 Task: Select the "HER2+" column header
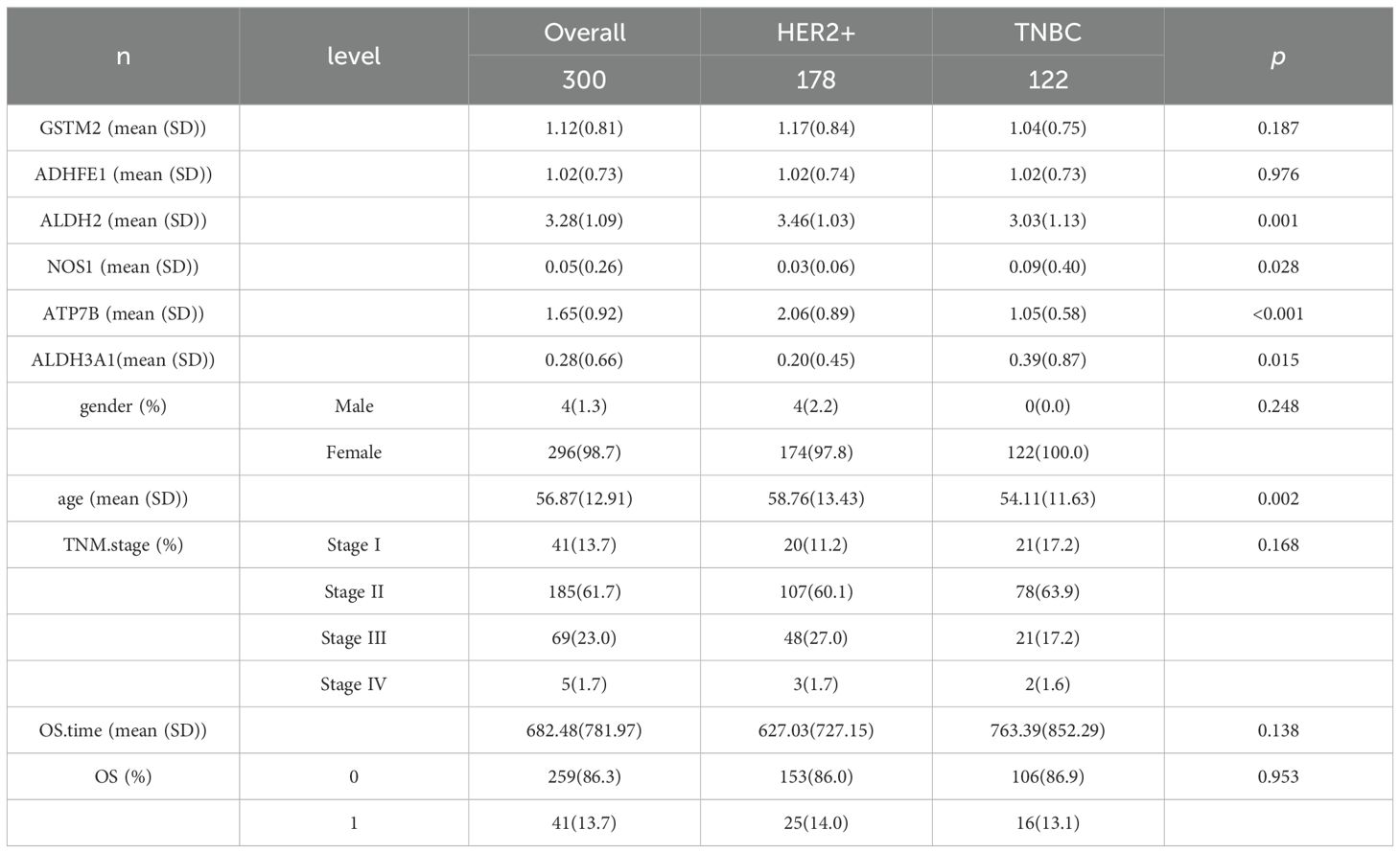coord(816,33)
